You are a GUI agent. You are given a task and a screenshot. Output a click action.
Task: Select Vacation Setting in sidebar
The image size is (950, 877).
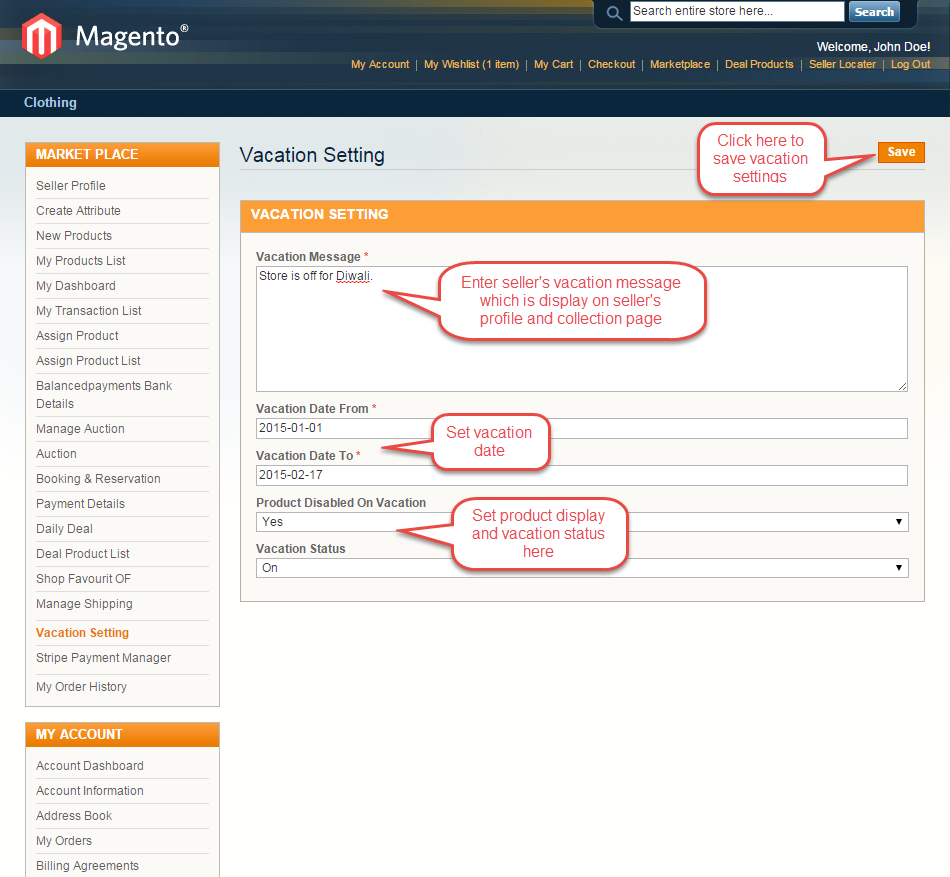click(x=82, y=633)
